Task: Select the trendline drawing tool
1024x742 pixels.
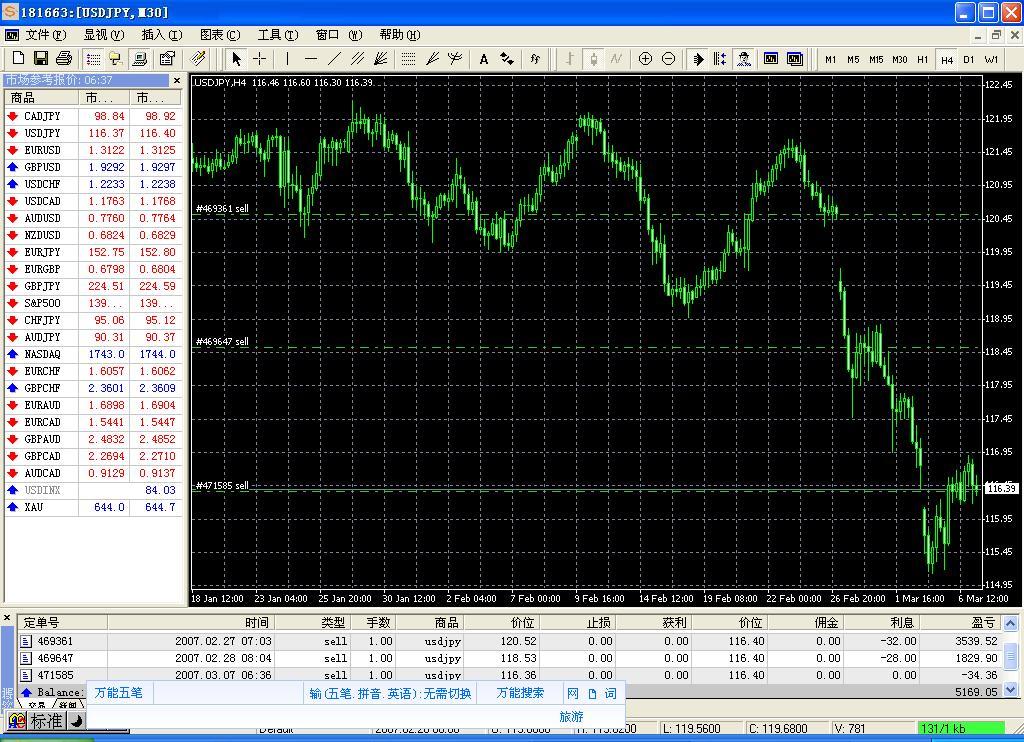Action: [x=334, y=59]
